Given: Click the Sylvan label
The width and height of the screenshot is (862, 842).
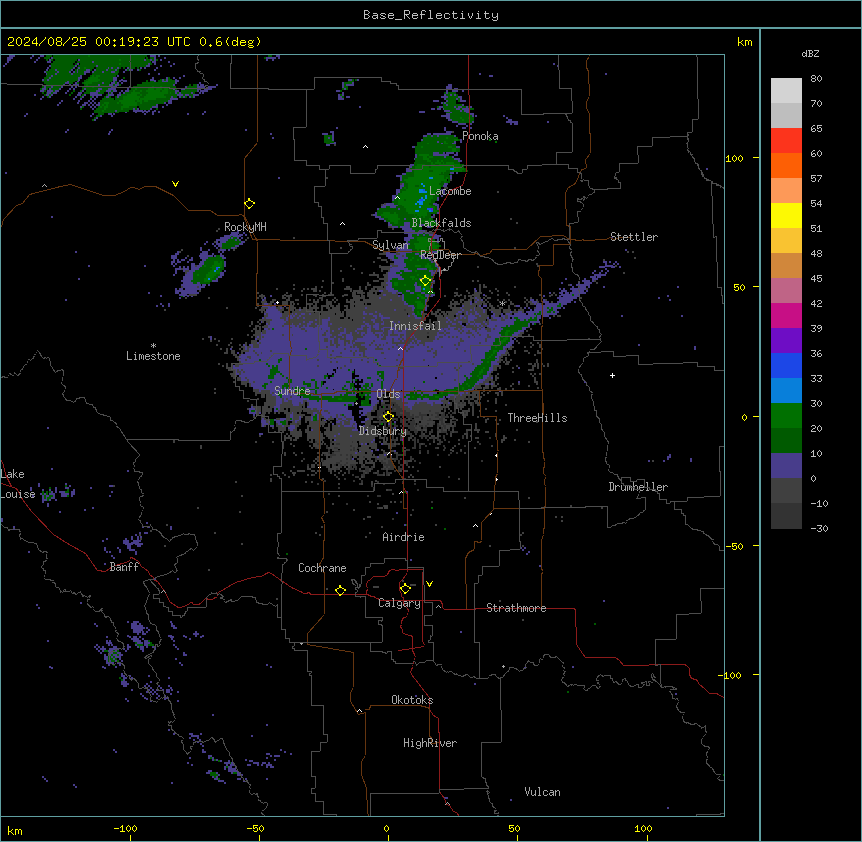Looking at the screenshot, I should click(x=390, y=245).
